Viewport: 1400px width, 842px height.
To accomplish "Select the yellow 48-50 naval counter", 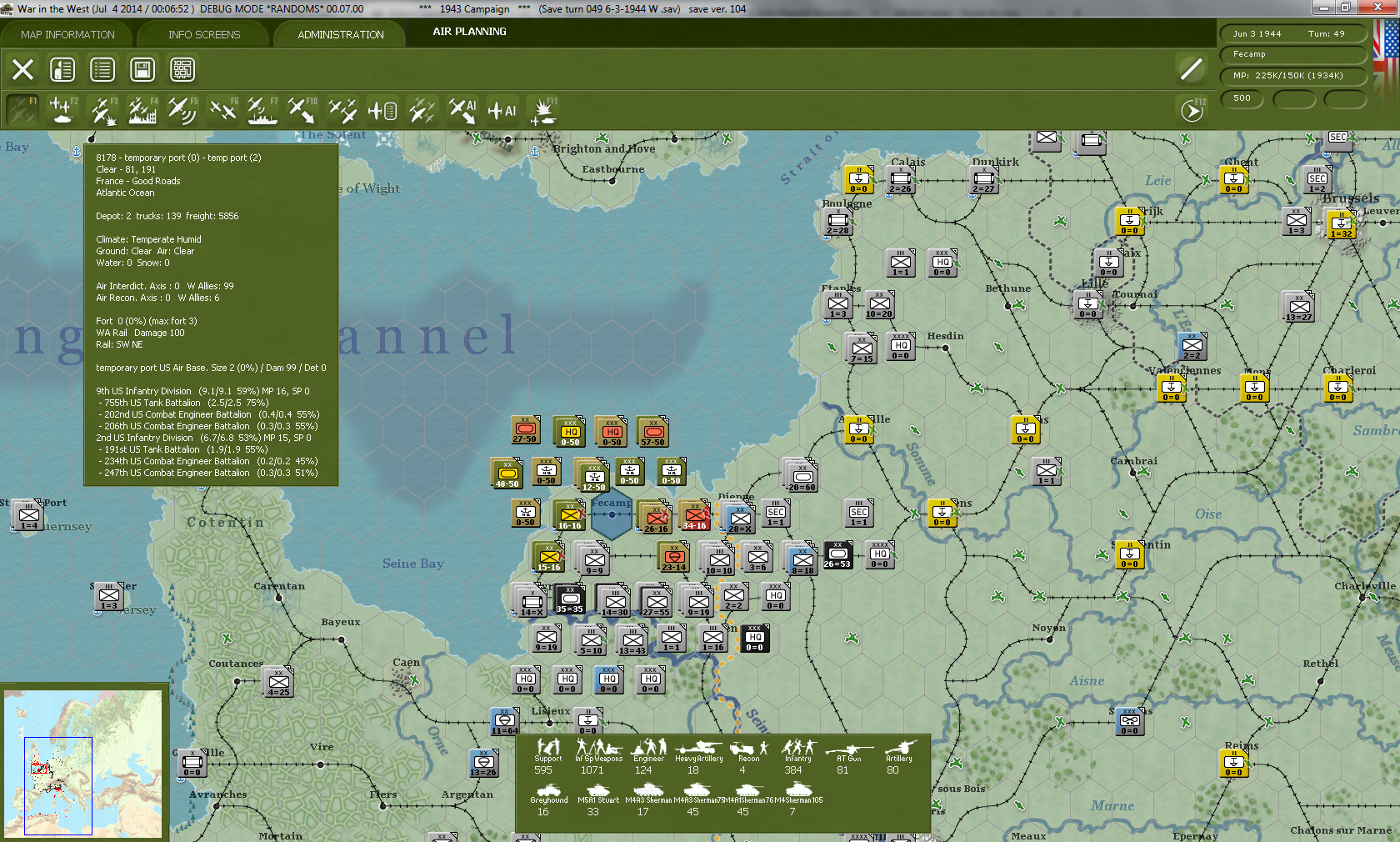I will [507, 474].
